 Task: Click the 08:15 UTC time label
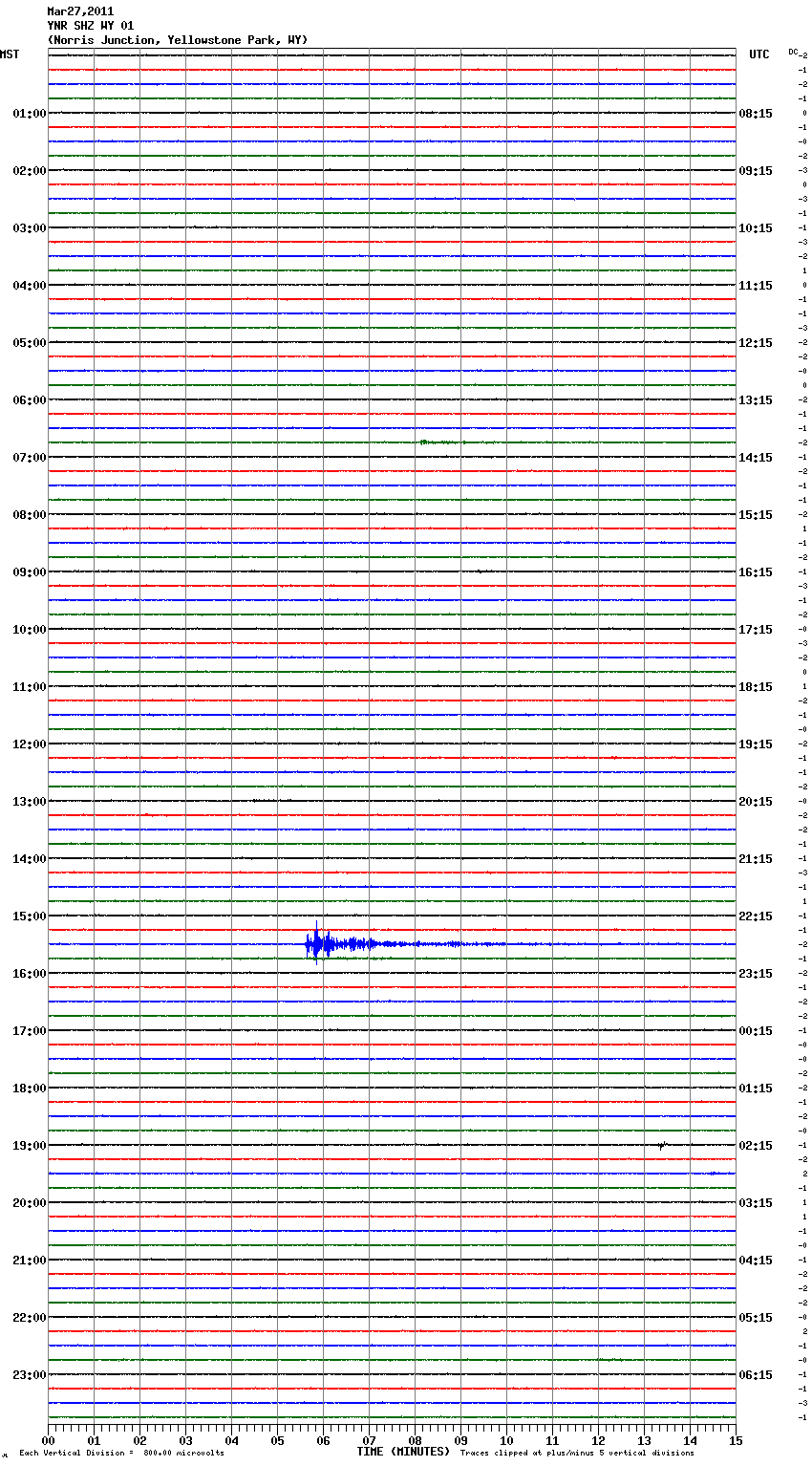pyautogui.click(x=756, y=114)
